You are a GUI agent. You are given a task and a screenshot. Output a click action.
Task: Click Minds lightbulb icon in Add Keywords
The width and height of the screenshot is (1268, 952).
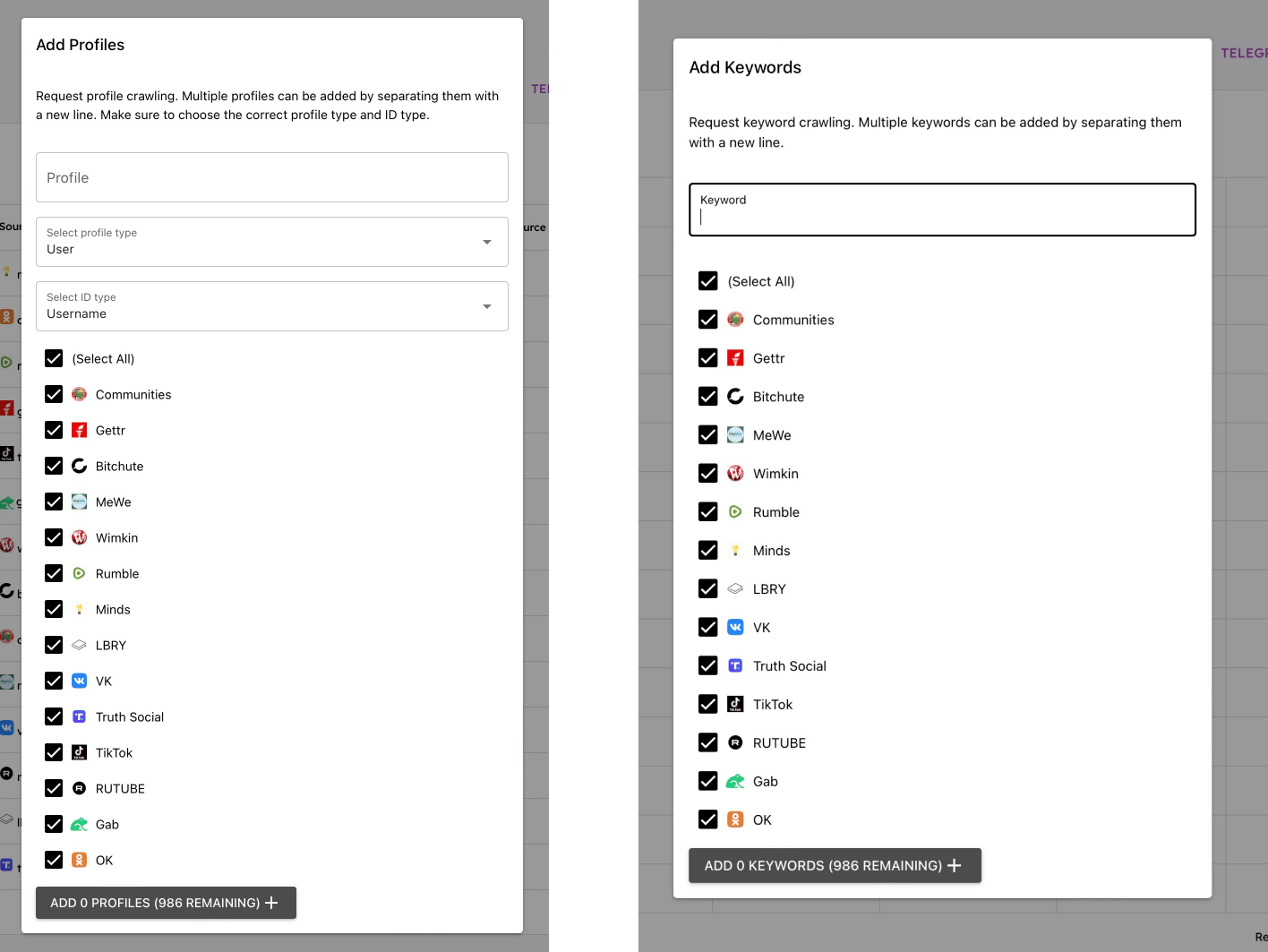(735, 550)
